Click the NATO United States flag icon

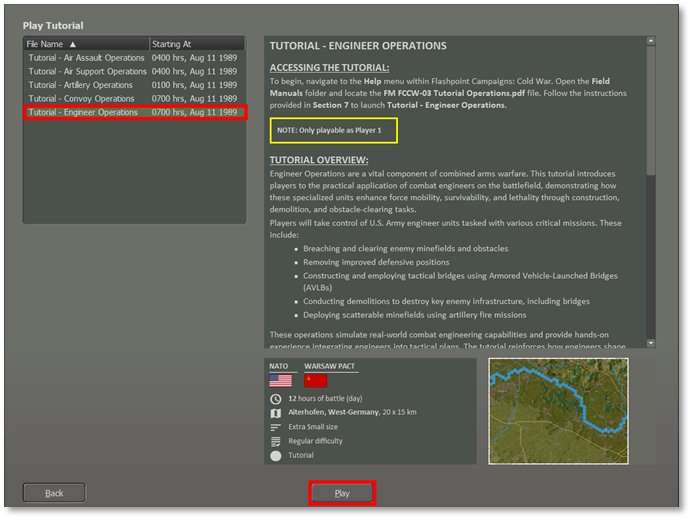coord(280,381)
